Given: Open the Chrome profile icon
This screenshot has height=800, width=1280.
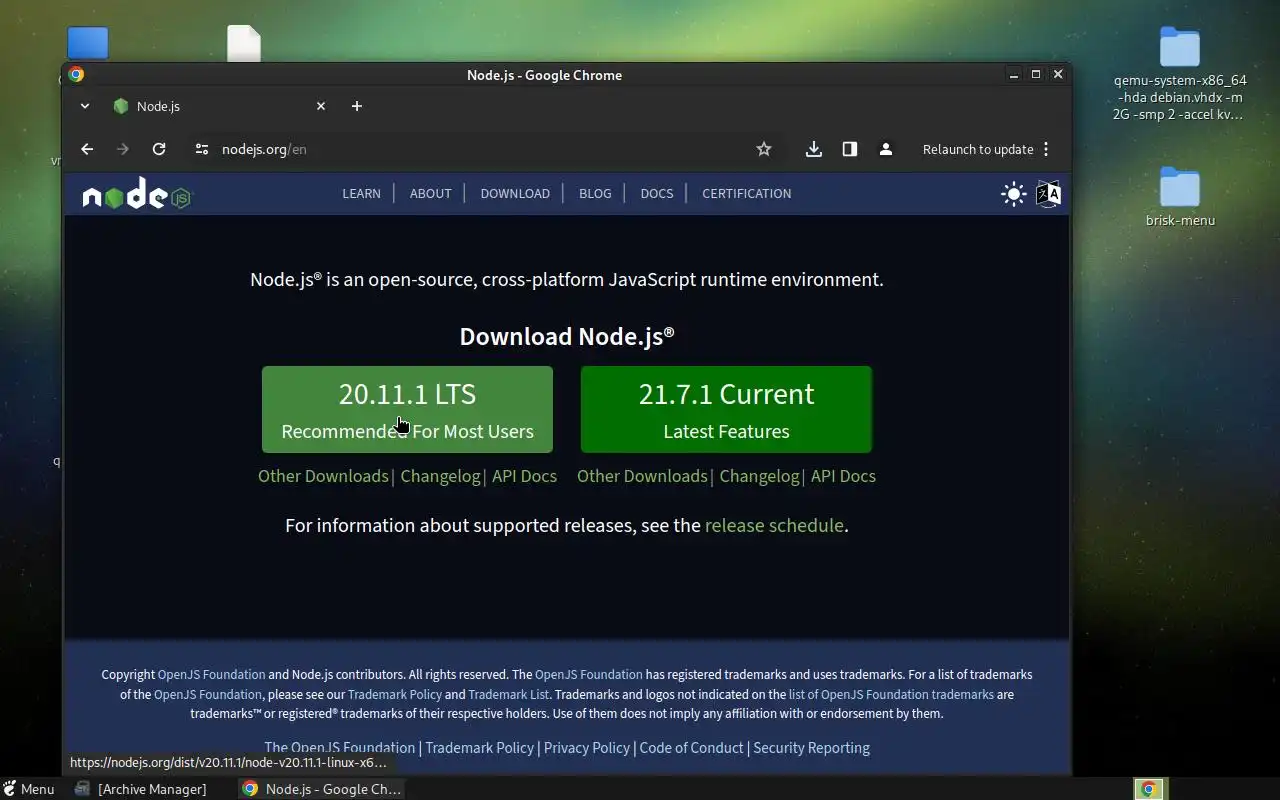Looking at the screenshot, I should tap(886, 149).
